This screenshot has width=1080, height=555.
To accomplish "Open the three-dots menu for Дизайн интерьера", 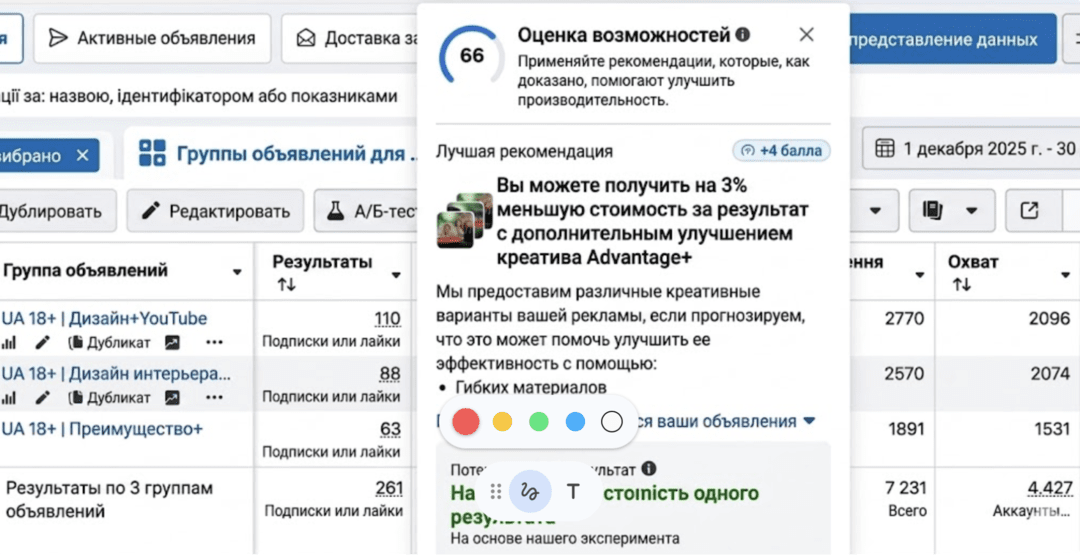I will pyautogui.click(x=214, y=397).
